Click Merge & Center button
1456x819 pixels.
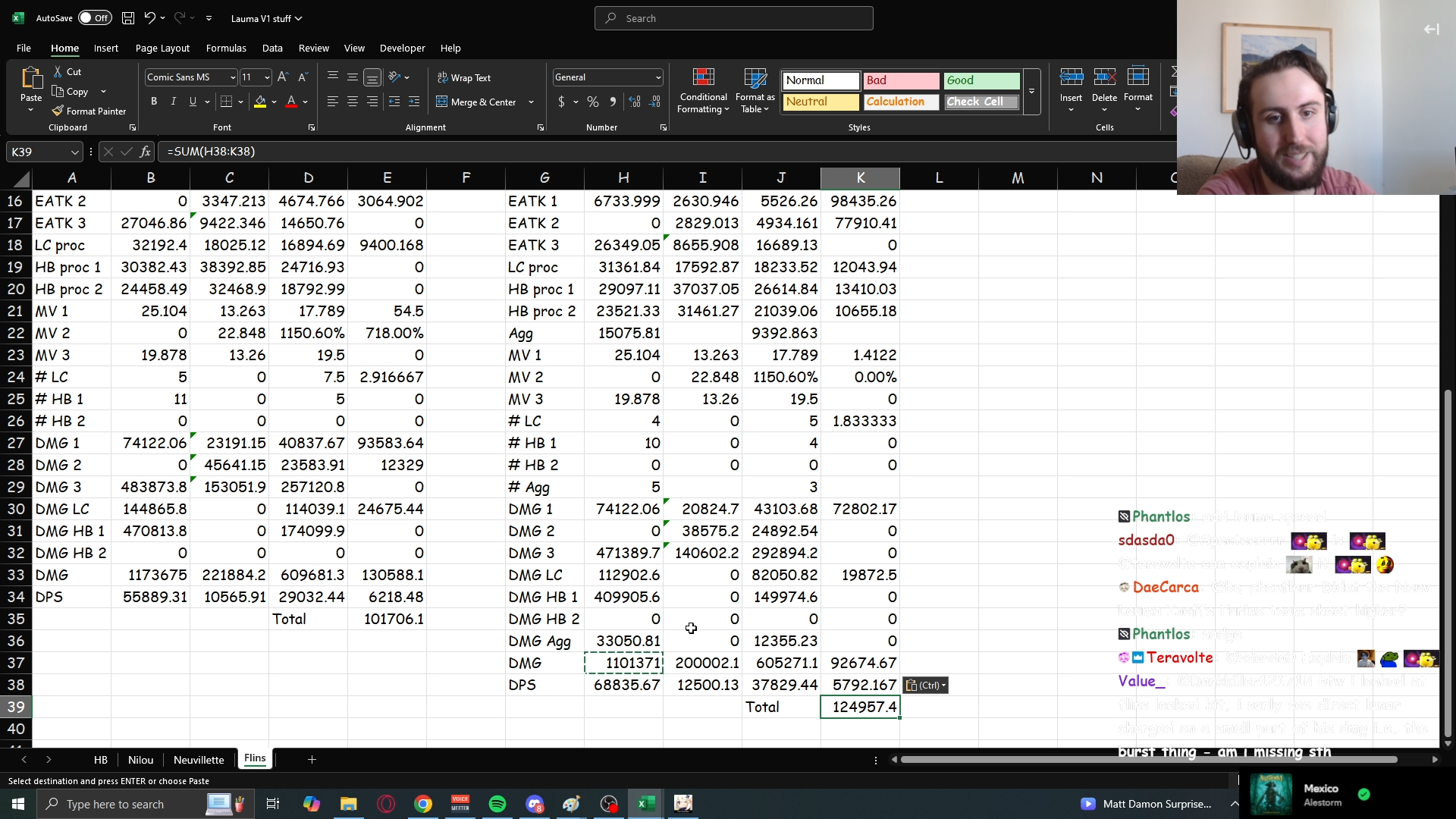477,102
